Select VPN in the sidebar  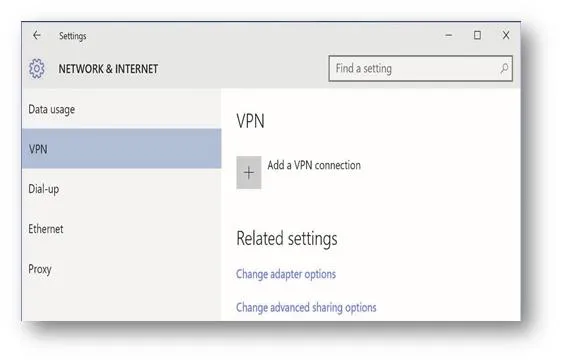[x=121, y=149]
